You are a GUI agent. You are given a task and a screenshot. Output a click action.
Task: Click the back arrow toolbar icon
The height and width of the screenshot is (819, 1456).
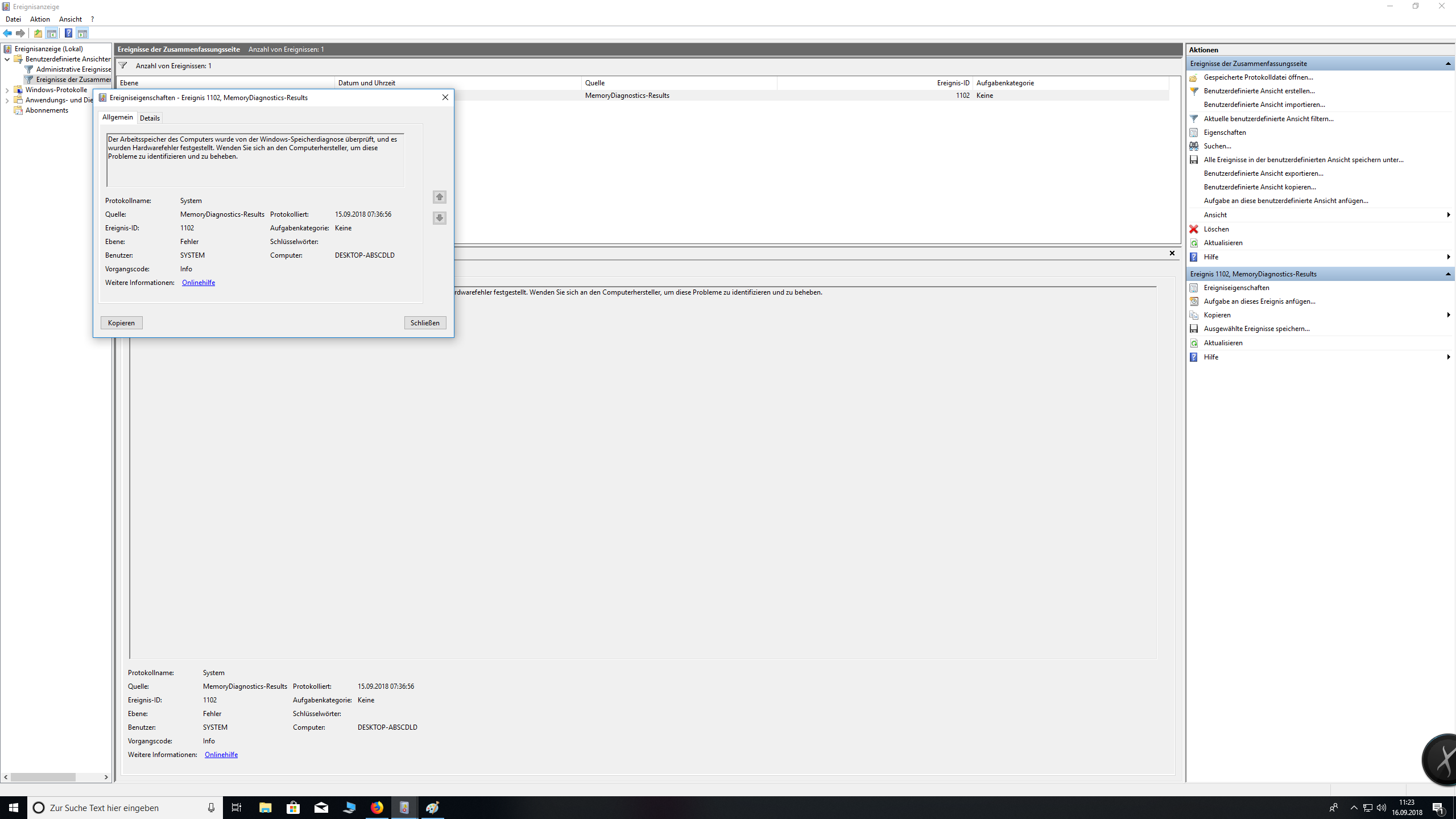pos(7,33)
